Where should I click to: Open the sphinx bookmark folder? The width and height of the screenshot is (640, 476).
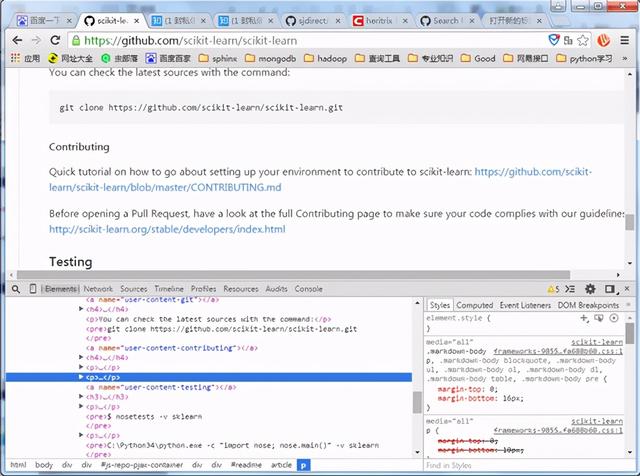coord(218,58)
